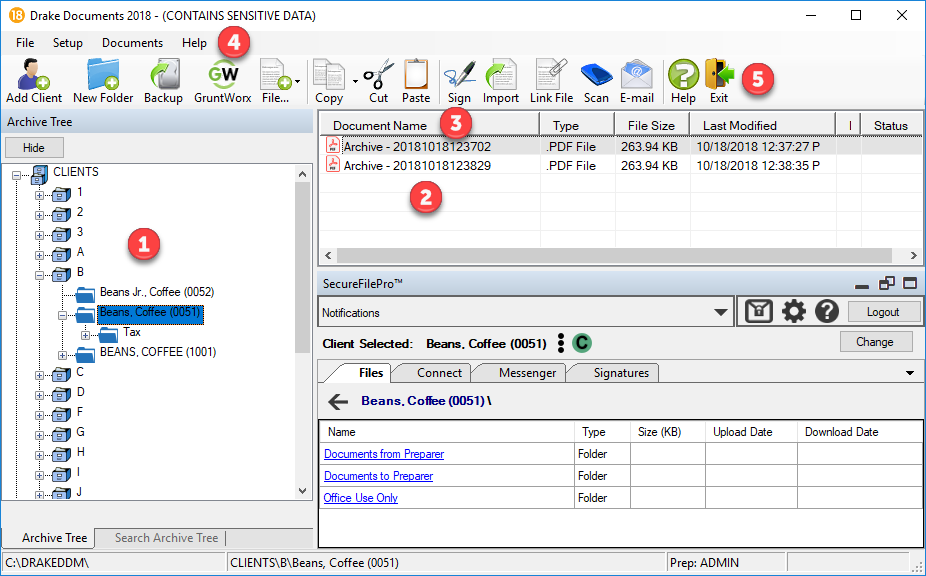The width and height of the screenshot is (926, 576).
Task: Click the Exit door icon
Action: [x=719, y=81]
